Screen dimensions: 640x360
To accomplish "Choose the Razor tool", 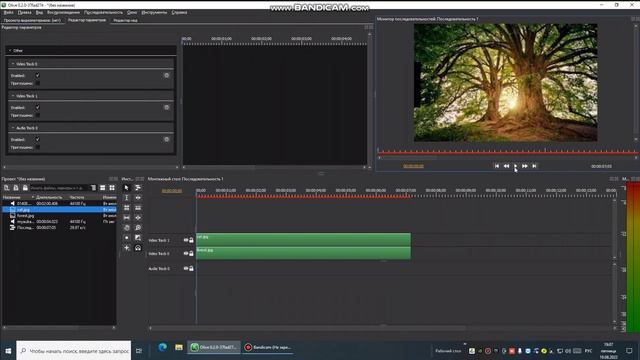I will pos(138,208).
